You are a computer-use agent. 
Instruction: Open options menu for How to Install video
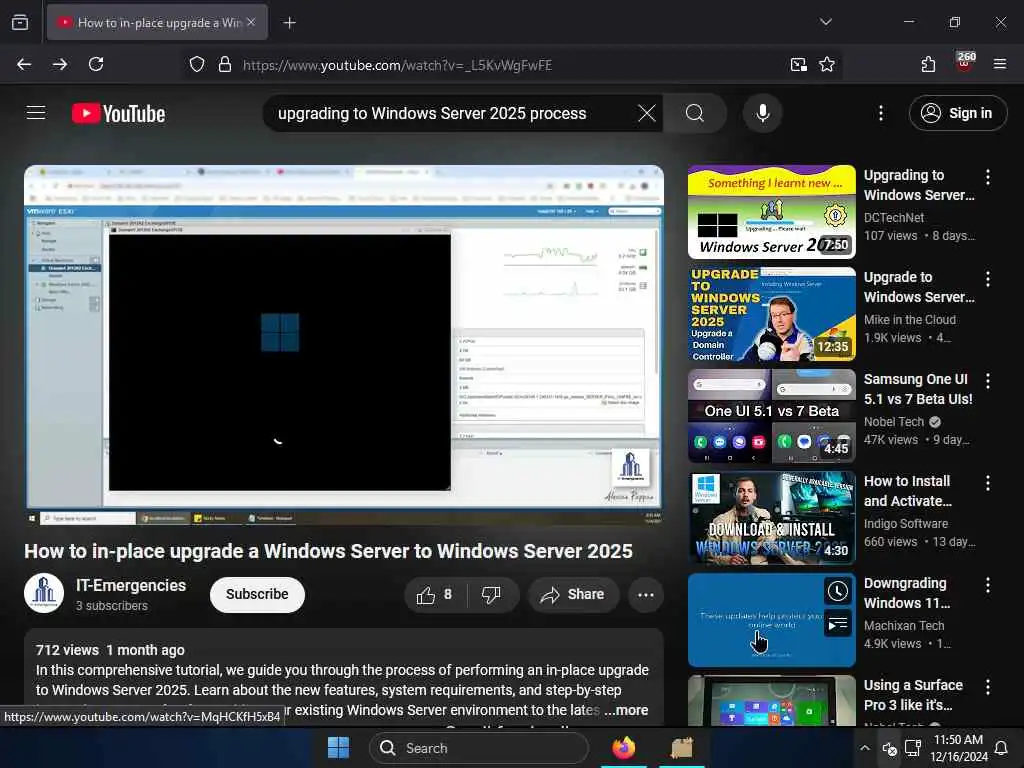pos(987,483)
